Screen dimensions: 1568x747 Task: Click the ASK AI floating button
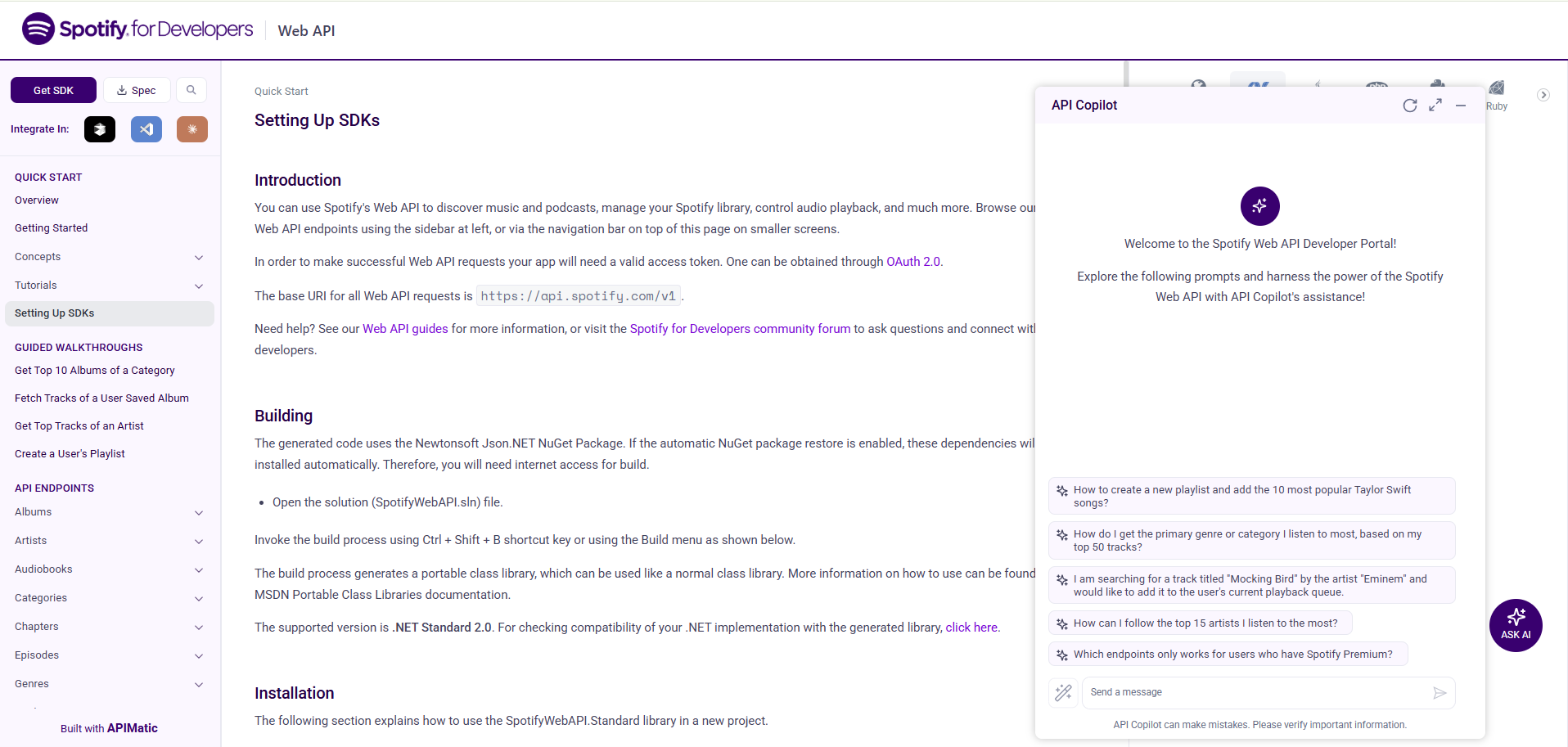(1516, 625)
